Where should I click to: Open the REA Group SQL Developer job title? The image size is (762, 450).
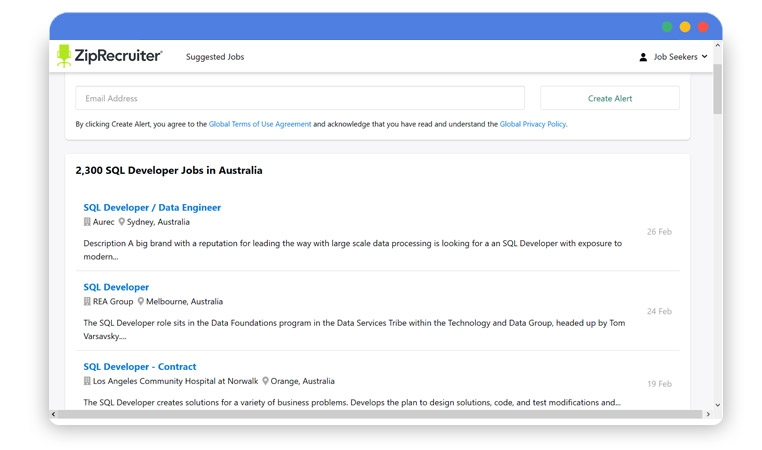(x=116, y=287)
